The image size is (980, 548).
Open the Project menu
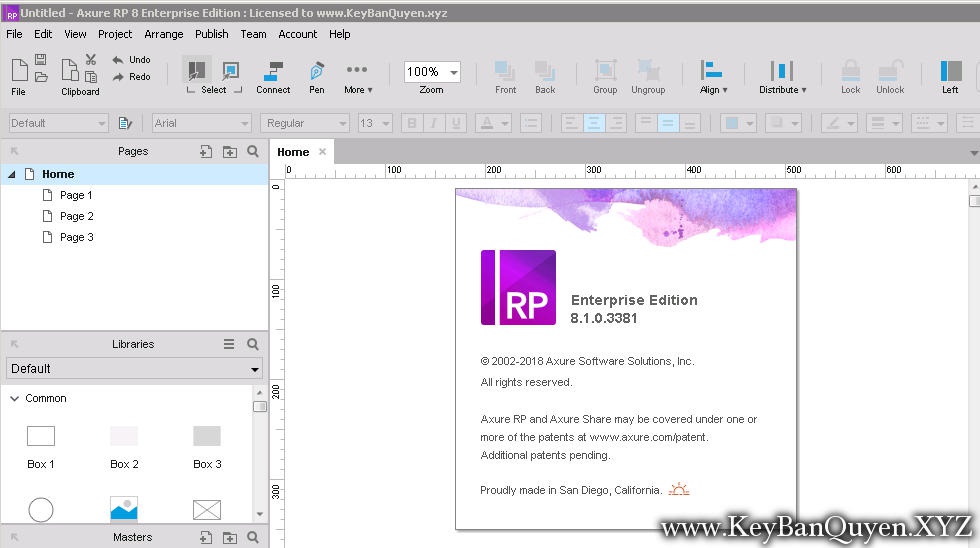click(x=115, y=34)
